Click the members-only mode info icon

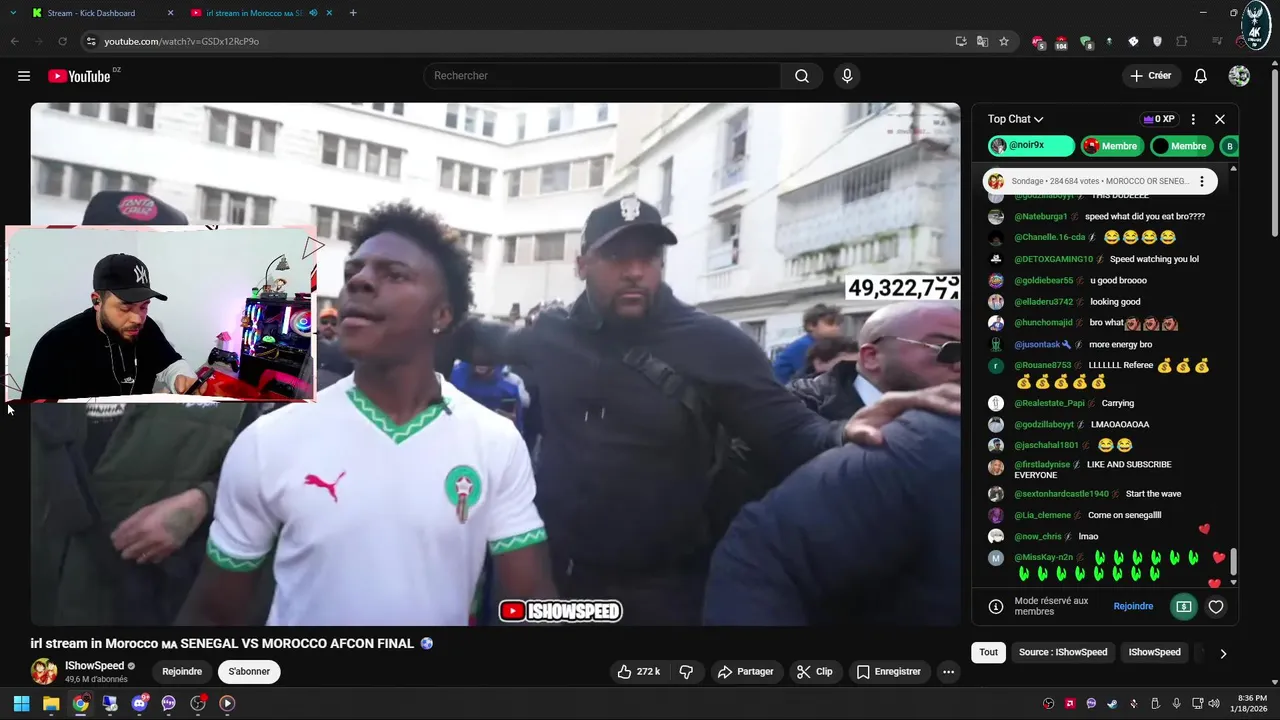996,606
